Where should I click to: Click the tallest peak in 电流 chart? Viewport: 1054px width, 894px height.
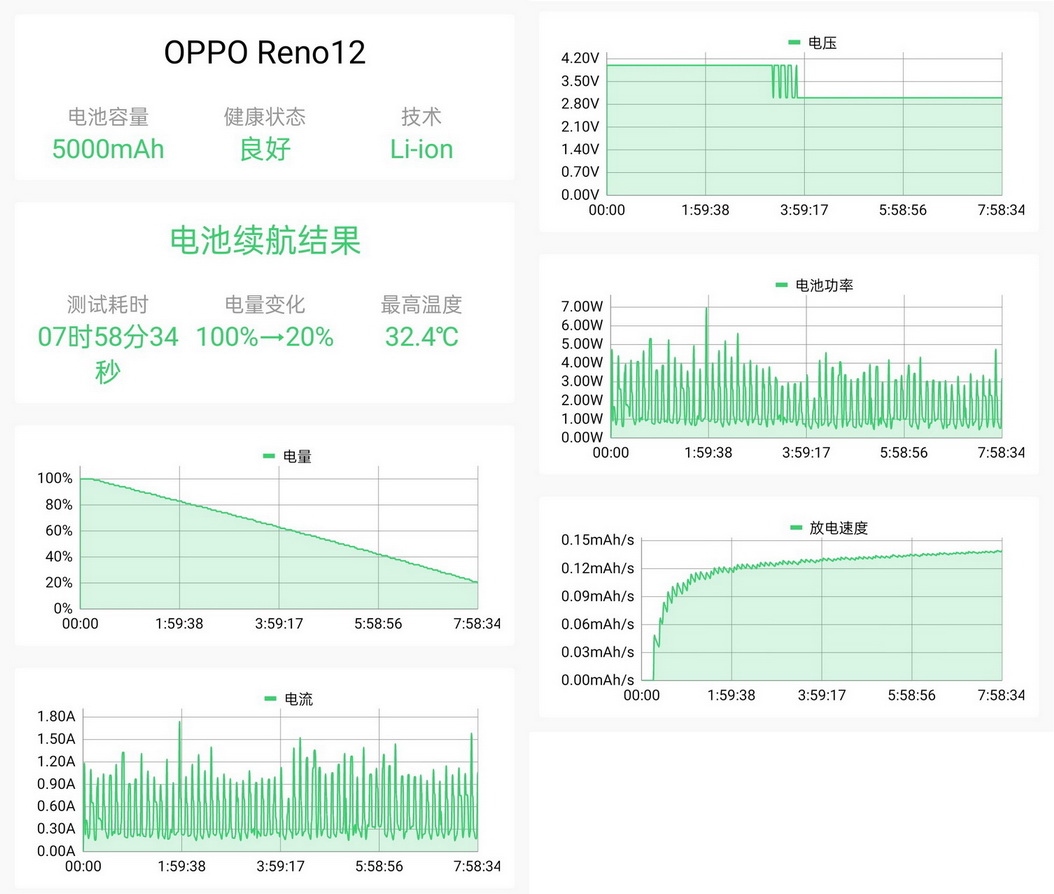[x=179, y=725]
